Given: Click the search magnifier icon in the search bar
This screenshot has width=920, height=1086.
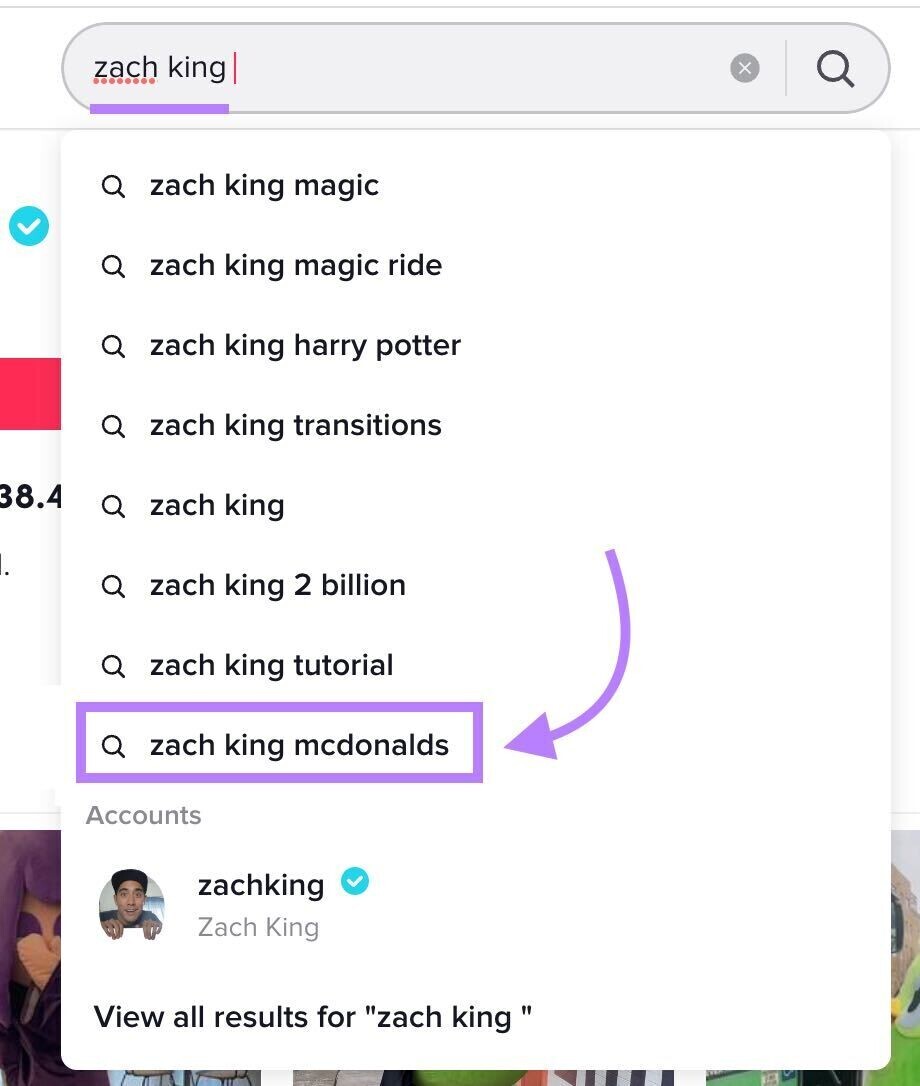Looking at the screenshot, I should point(835,68).
